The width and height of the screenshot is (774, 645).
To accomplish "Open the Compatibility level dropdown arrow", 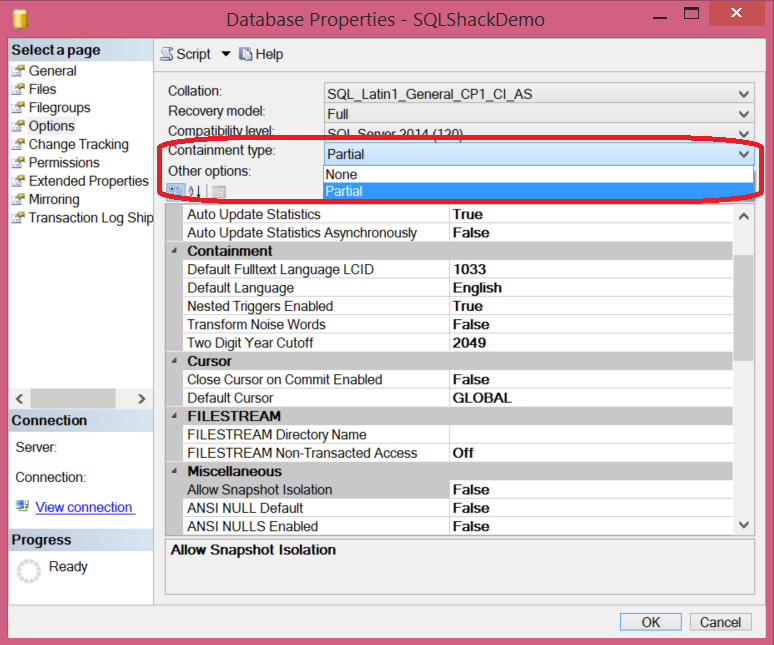I will 743,133.
